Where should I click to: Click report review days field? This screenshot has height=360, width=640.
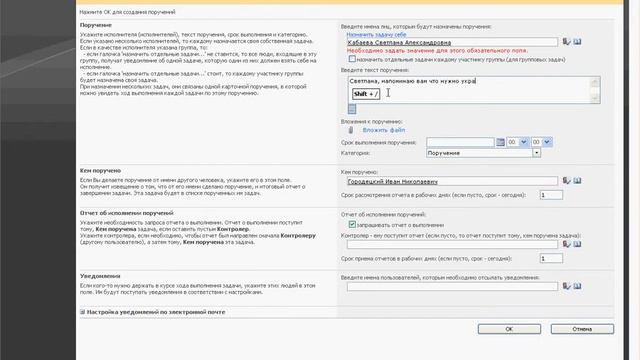click(551, 195)
